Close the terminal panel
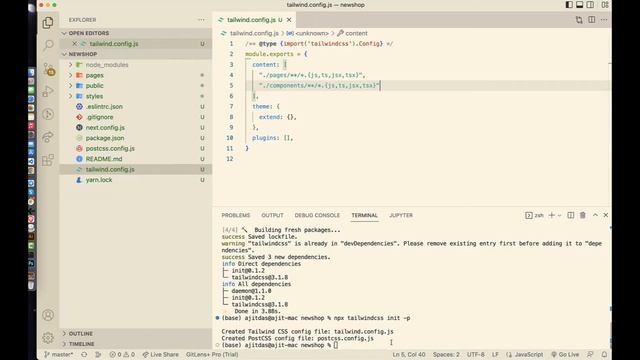The height and width of the screenshot is (360, 640). 606,215
